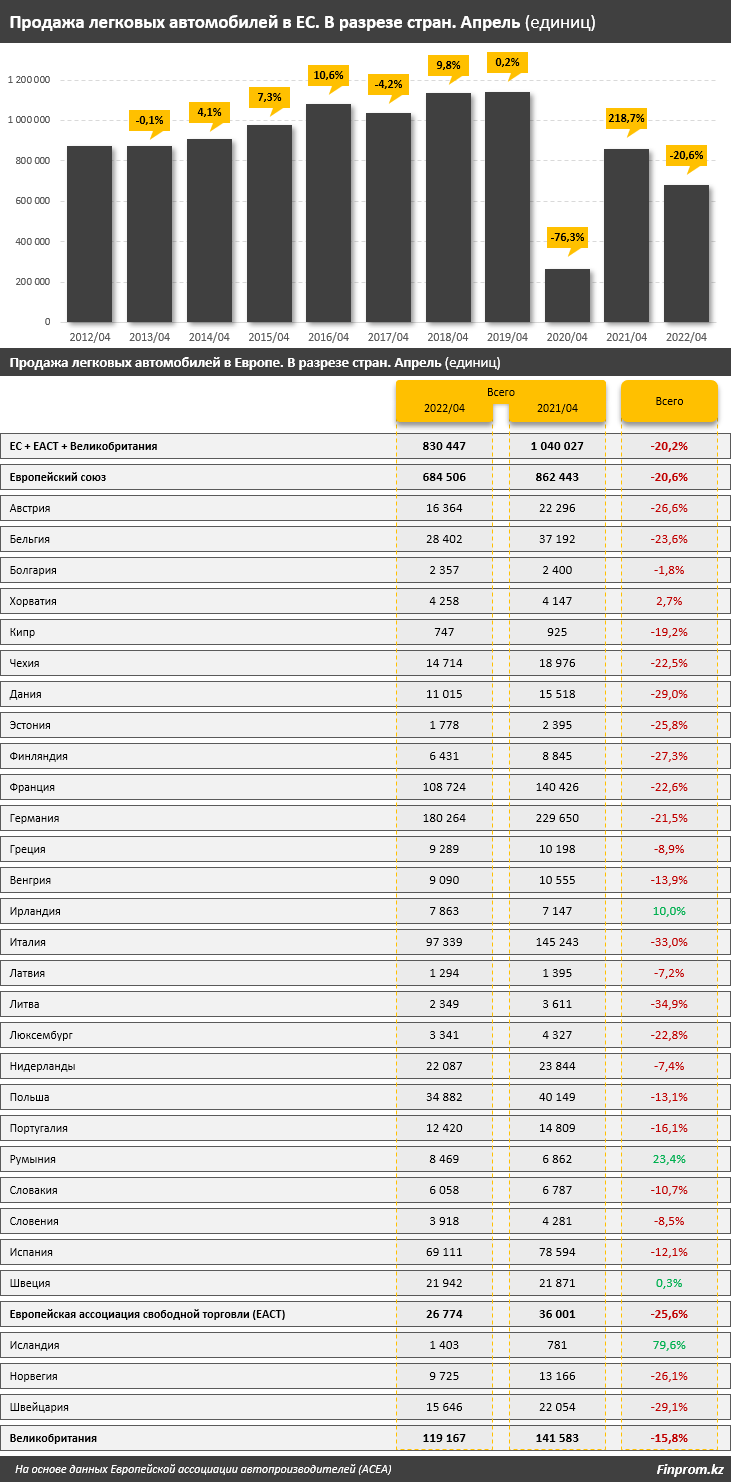The width and height of the screenshot is (731, 1482).
Task: Click the rightmost yellow Всего change header
Action: pos(669,401)
